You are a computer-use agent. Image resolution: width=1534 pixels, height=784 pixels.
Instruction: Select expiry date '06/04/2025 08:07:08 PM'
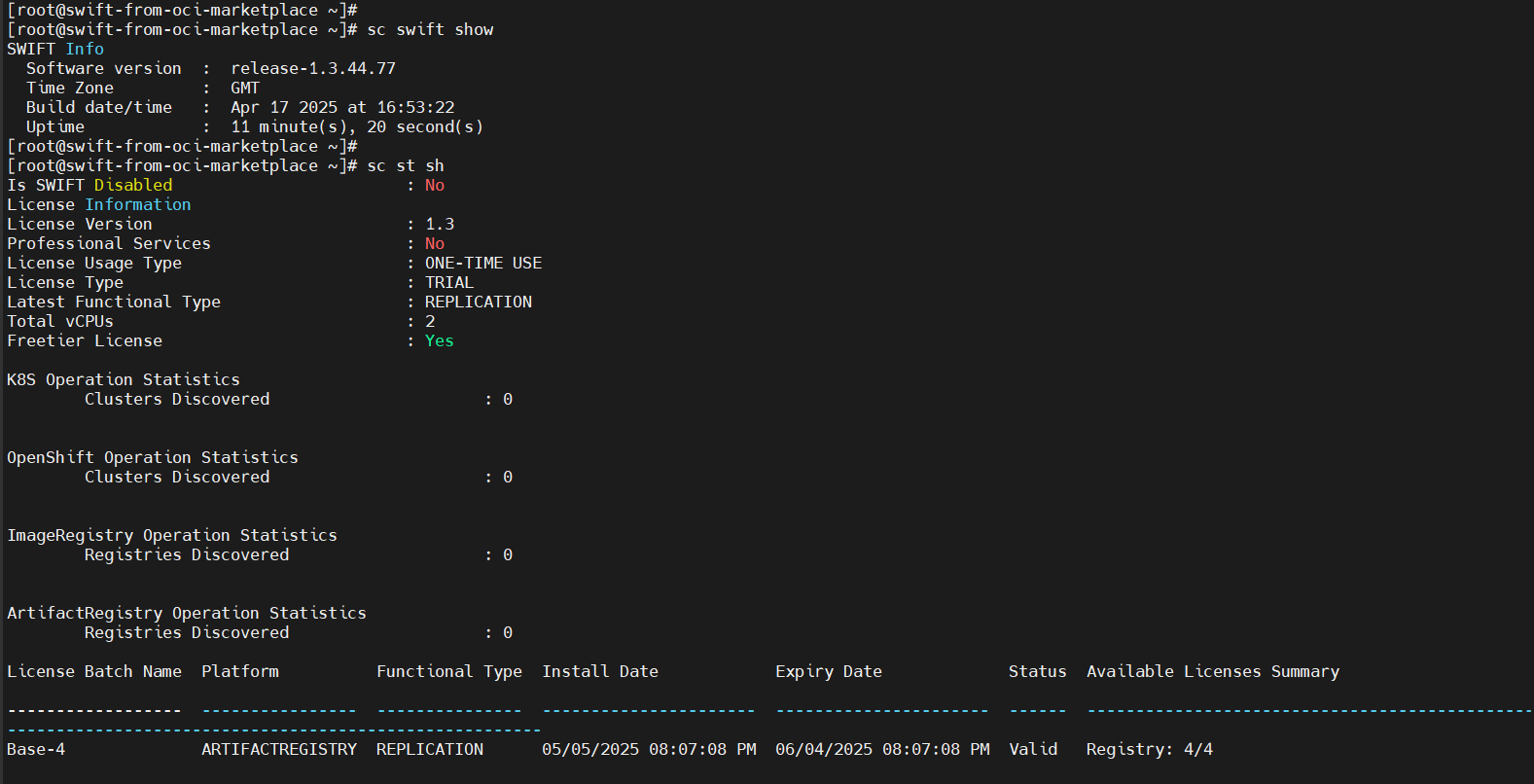click(x=882, y=749)
